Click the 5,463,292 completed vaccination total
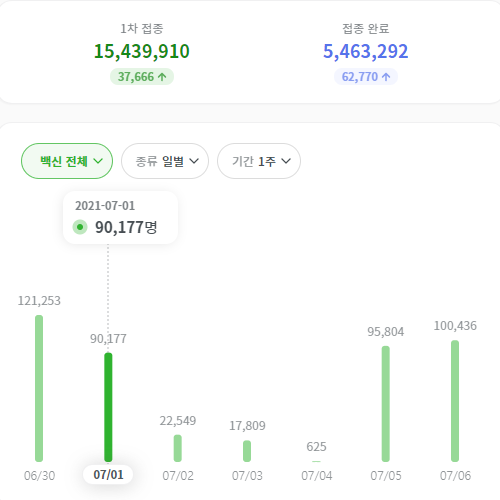 (x=366, y=52)
